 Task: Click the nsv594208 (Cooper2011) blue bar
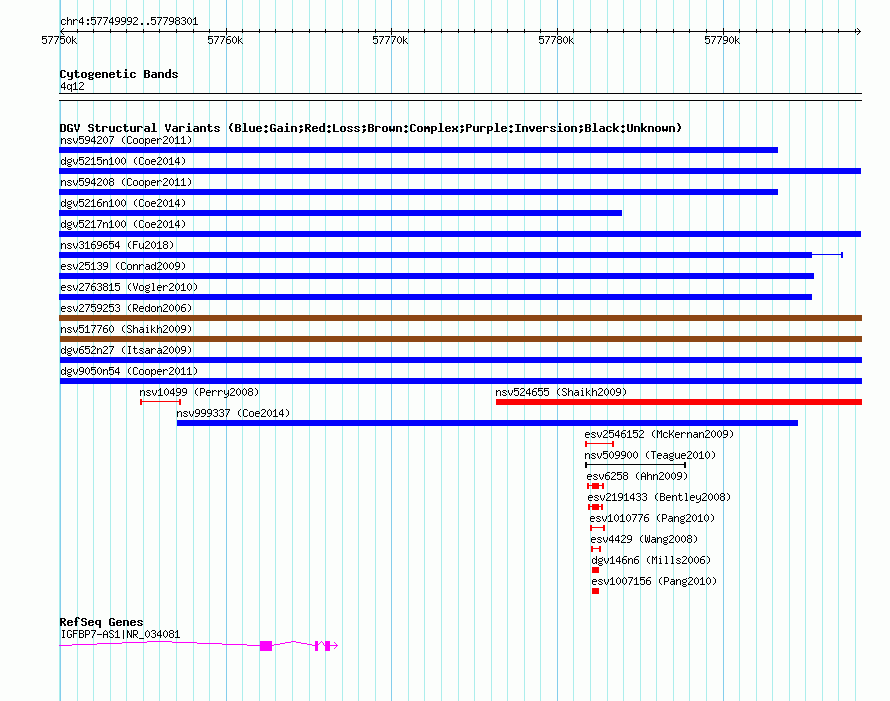tap(418, 192)
